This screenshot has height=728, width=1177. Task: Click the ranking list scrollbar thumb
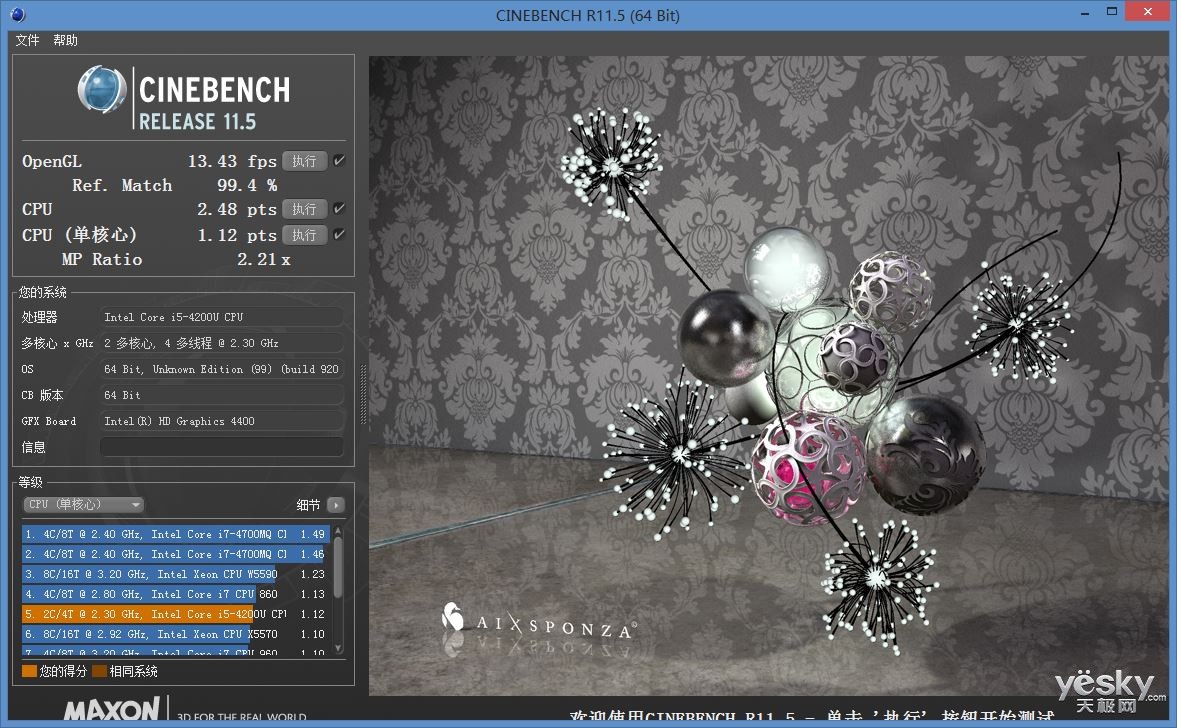pyautogui.click(x=338, y=567)
